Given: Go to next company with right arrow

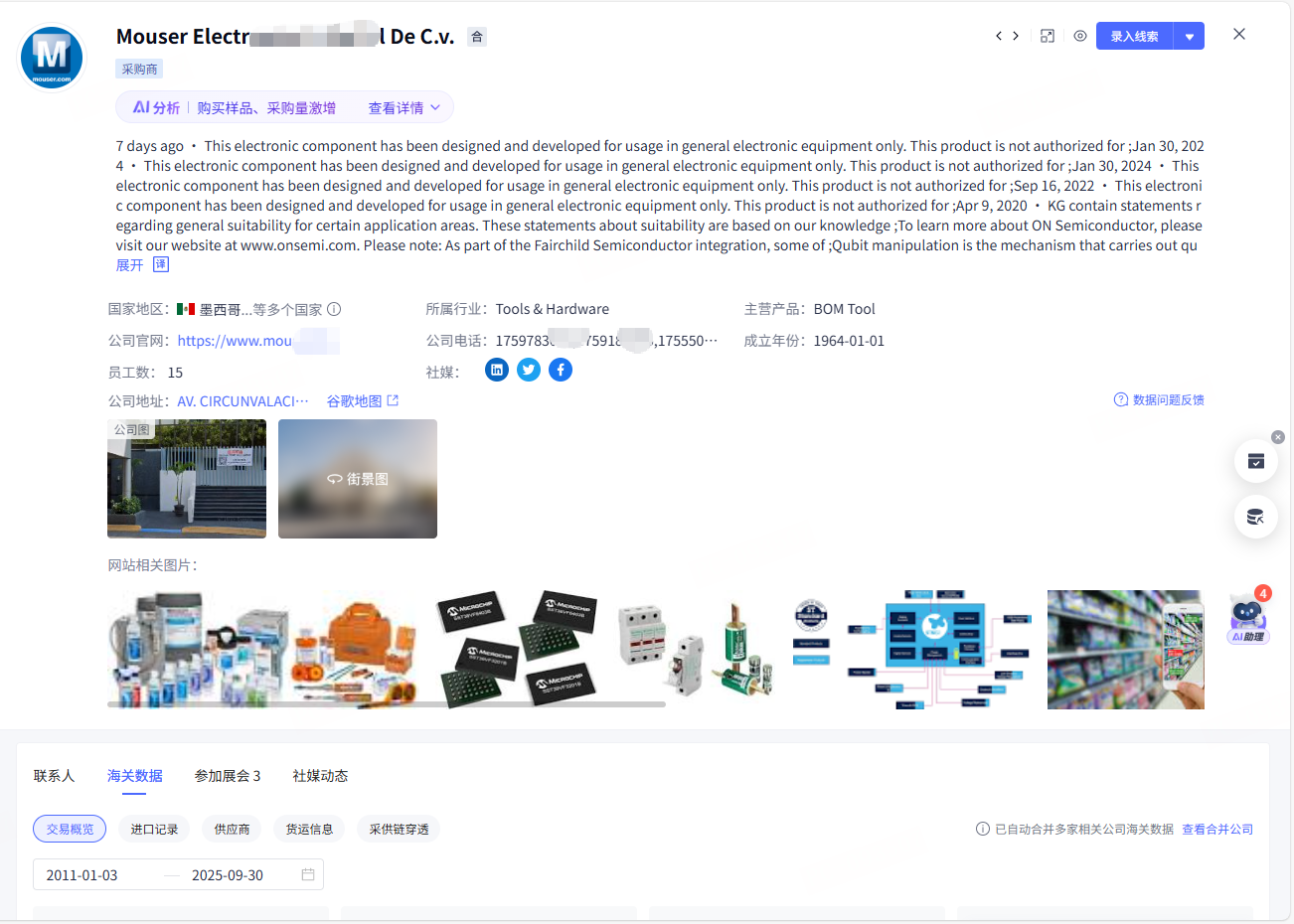Looking at the screenshot, I should tap(1016, 36).
